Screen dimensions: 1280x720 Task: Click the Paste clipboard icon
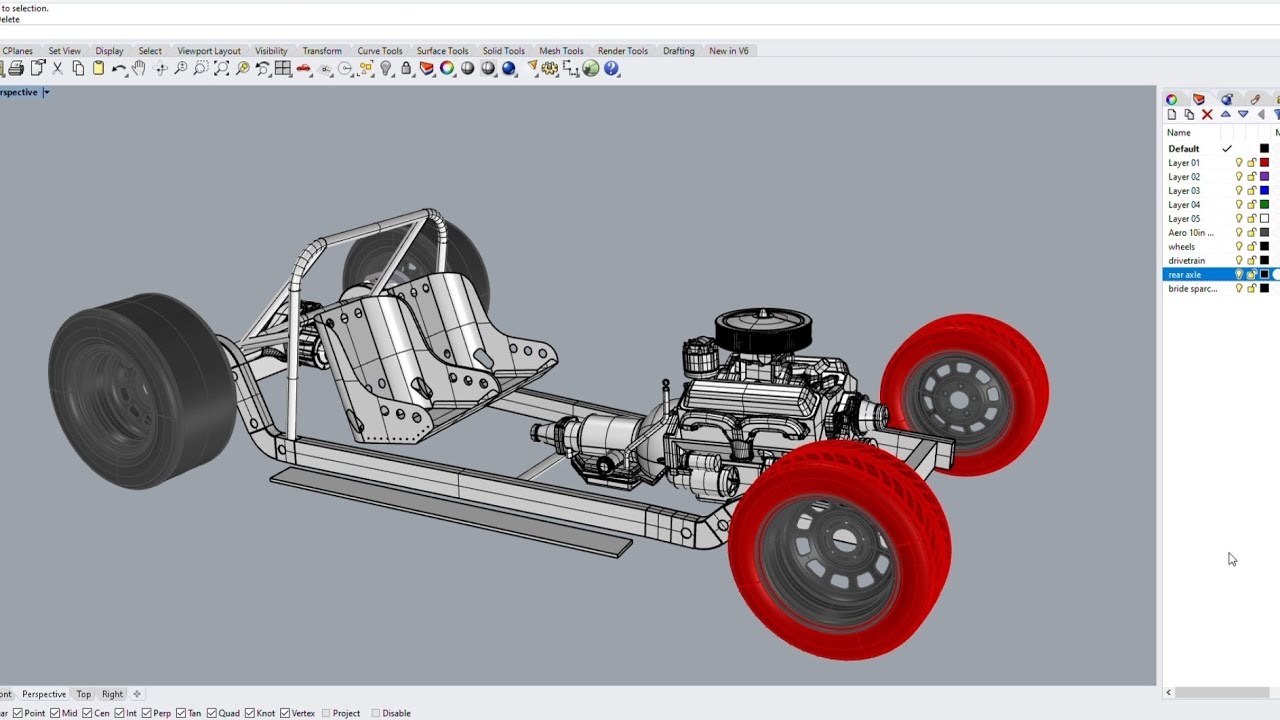[98, 68]
